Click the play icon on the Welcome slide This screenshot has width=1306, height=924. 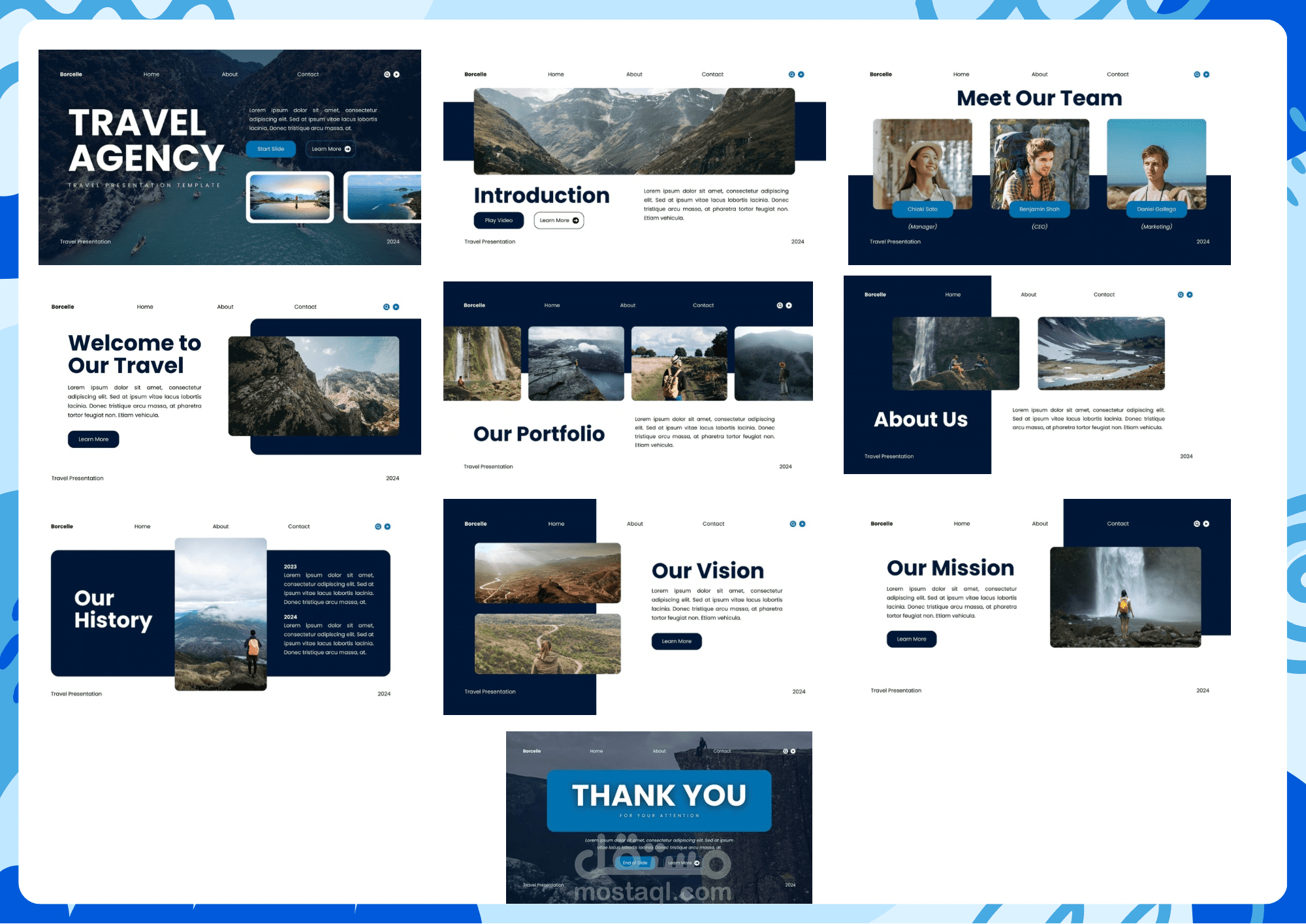click(396, 307)
